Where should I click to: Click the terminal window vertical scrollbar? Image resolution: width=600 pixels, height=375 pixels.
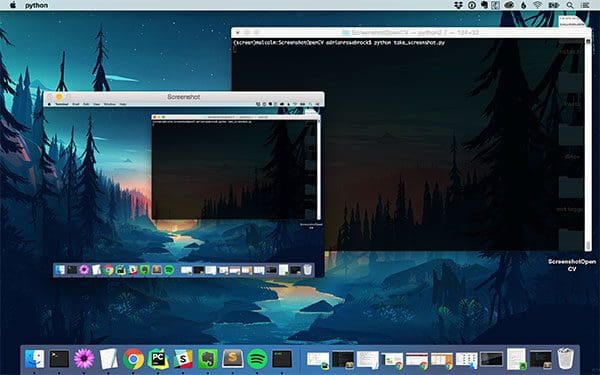(x=588, y=145)
